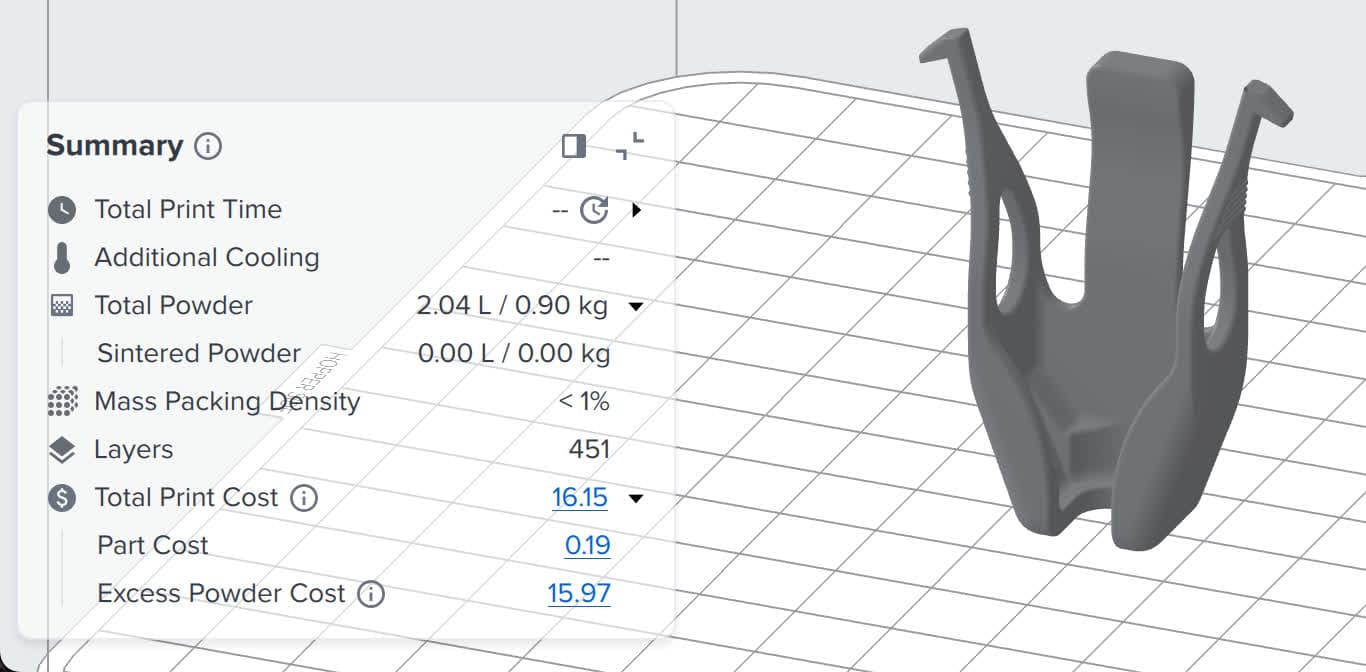Collapse the Summary panel with the corner arrows icon
The height and width of the screenshot is (672, 1366).
630,146
